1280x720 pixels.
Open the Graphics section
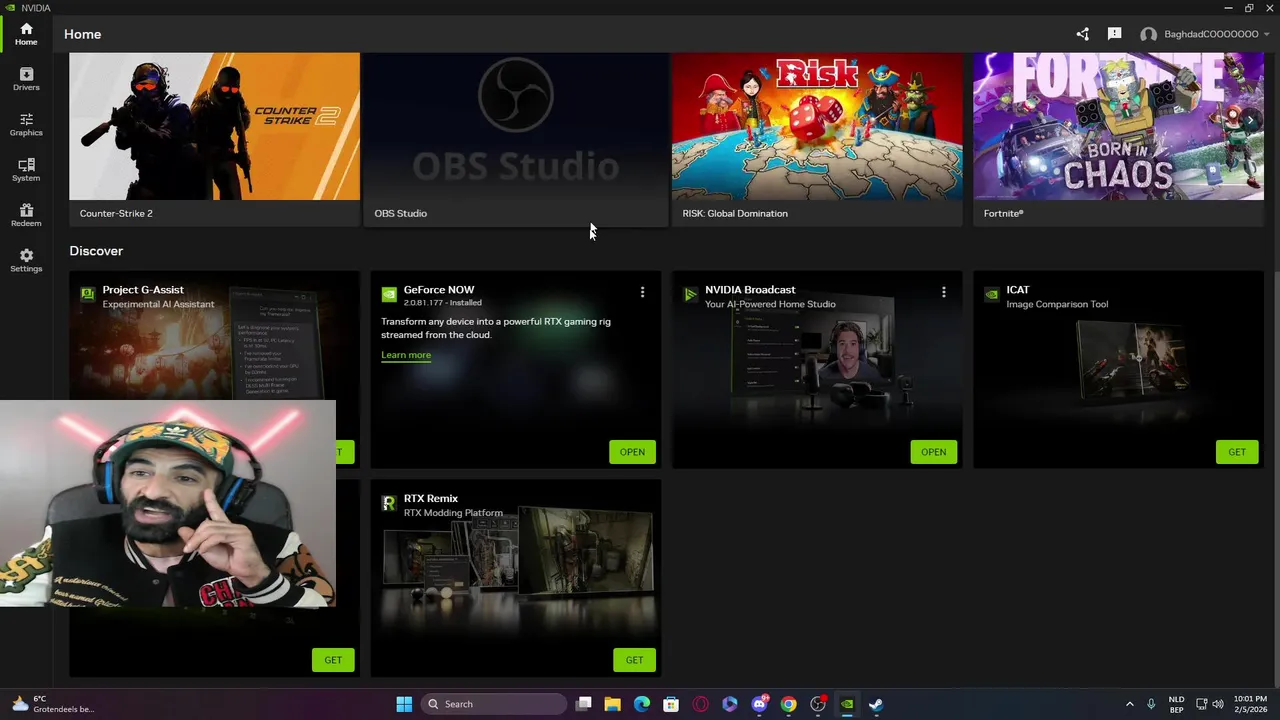point(26,124)
